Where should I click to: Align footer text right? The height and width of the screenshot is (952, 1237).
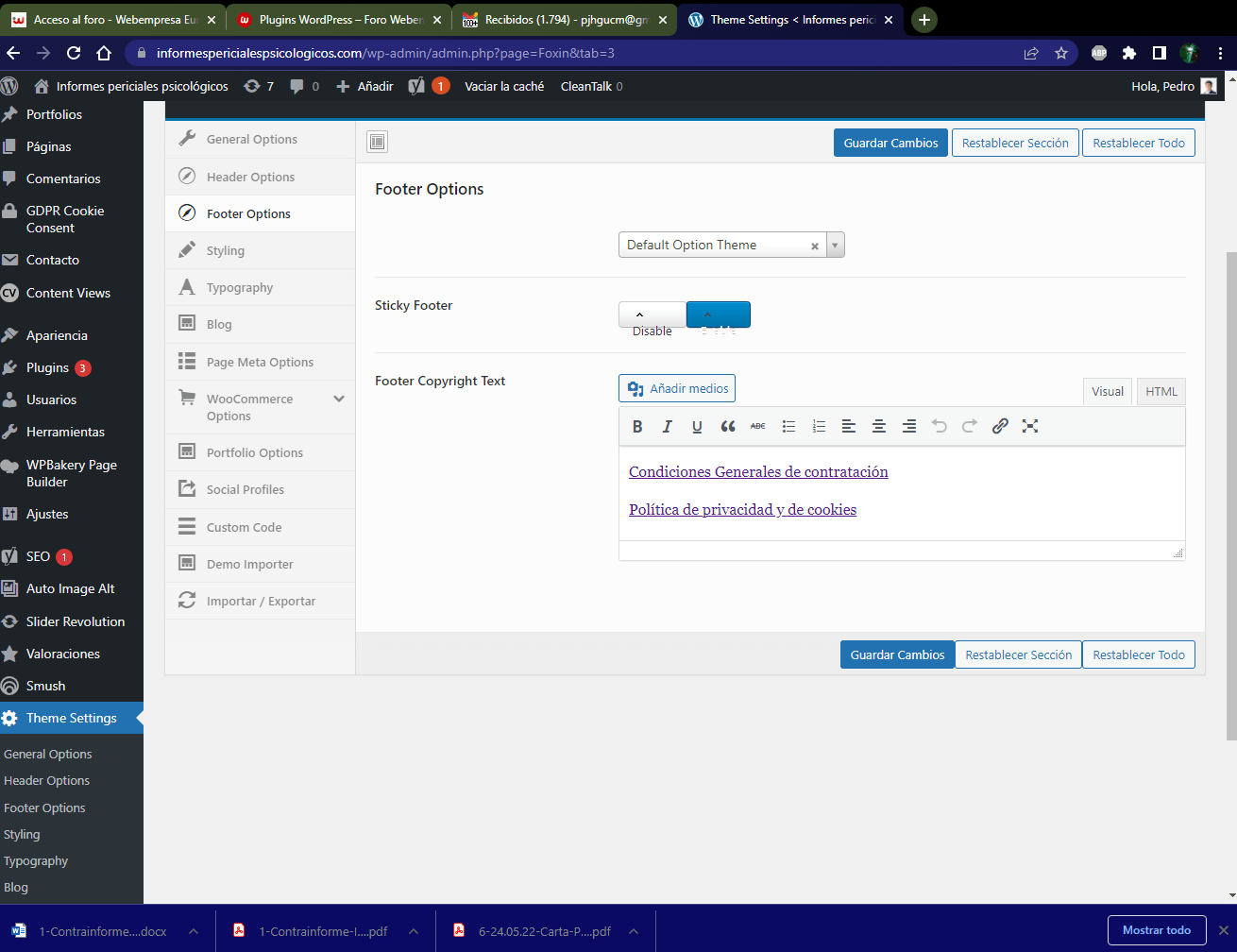(909, 426)
